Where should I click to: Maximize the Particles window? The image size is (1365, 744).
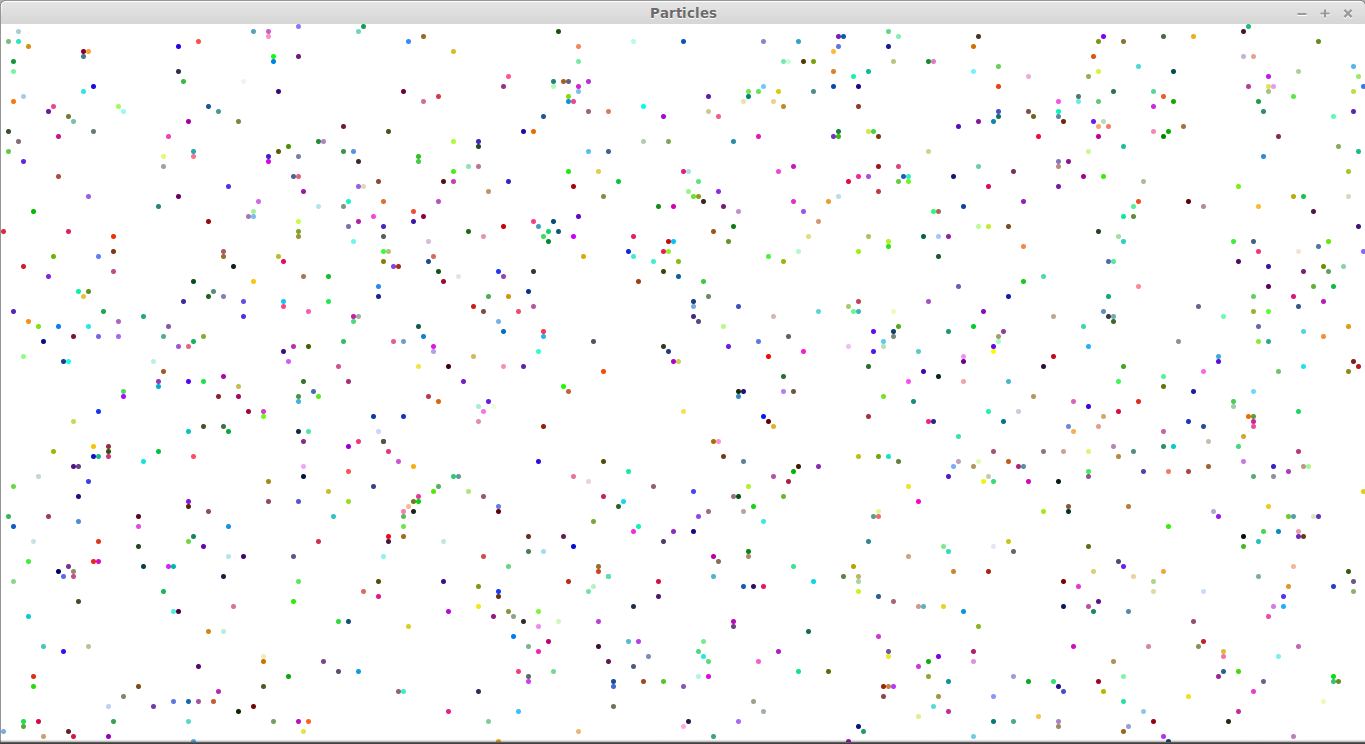tap(1324, 13)
